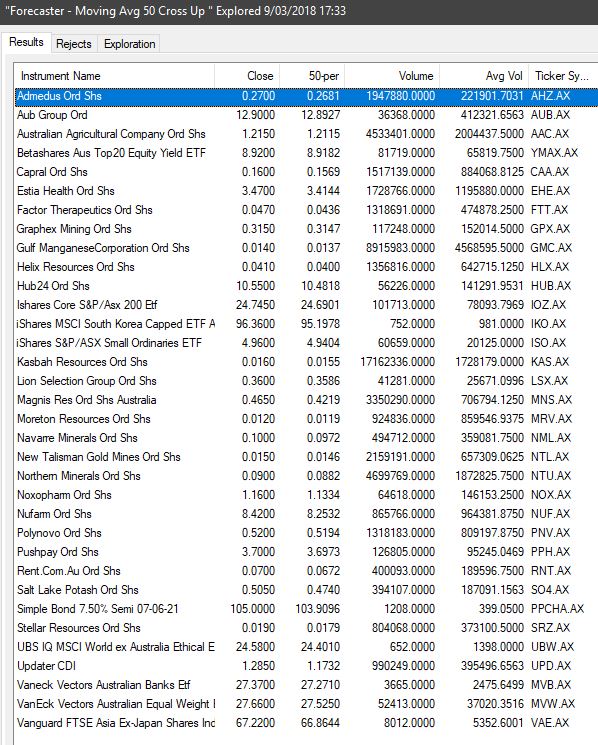Sort by the 50-per column header
Viewport: 598px width, 745px height.
(312, 76)
